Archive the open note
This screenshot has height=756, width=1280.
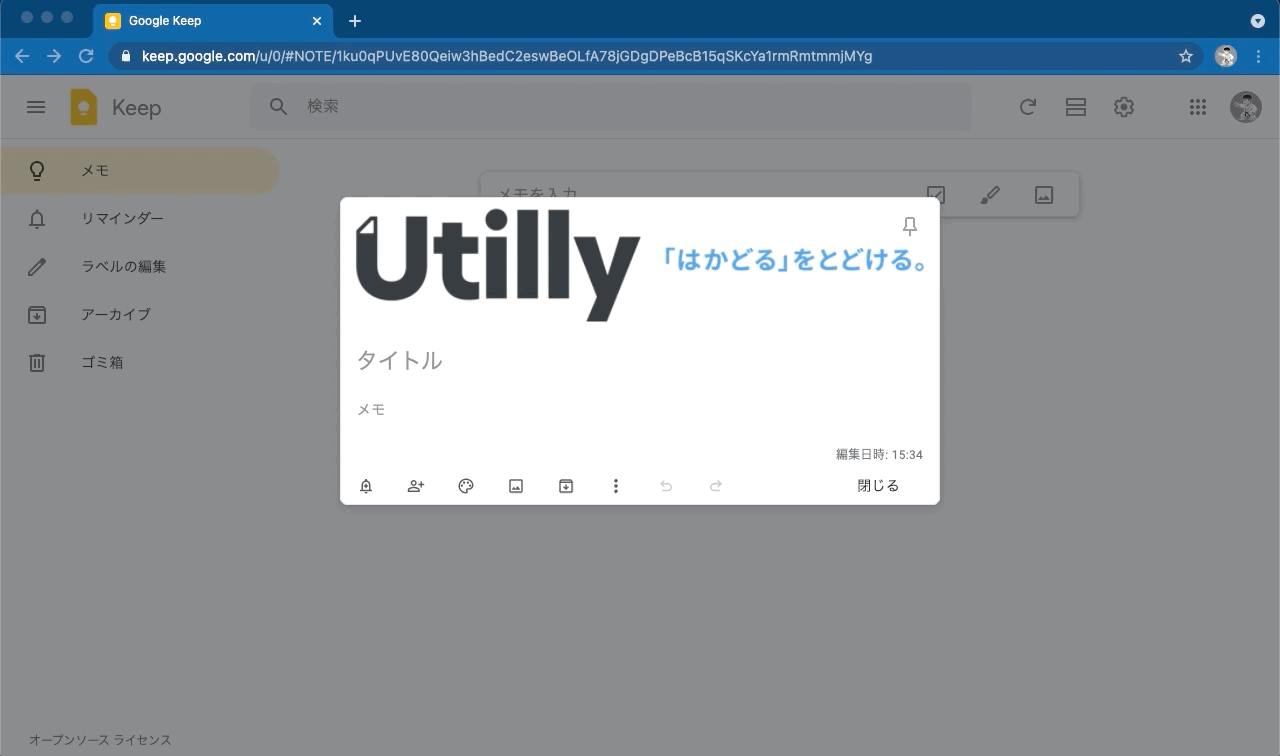566,486
